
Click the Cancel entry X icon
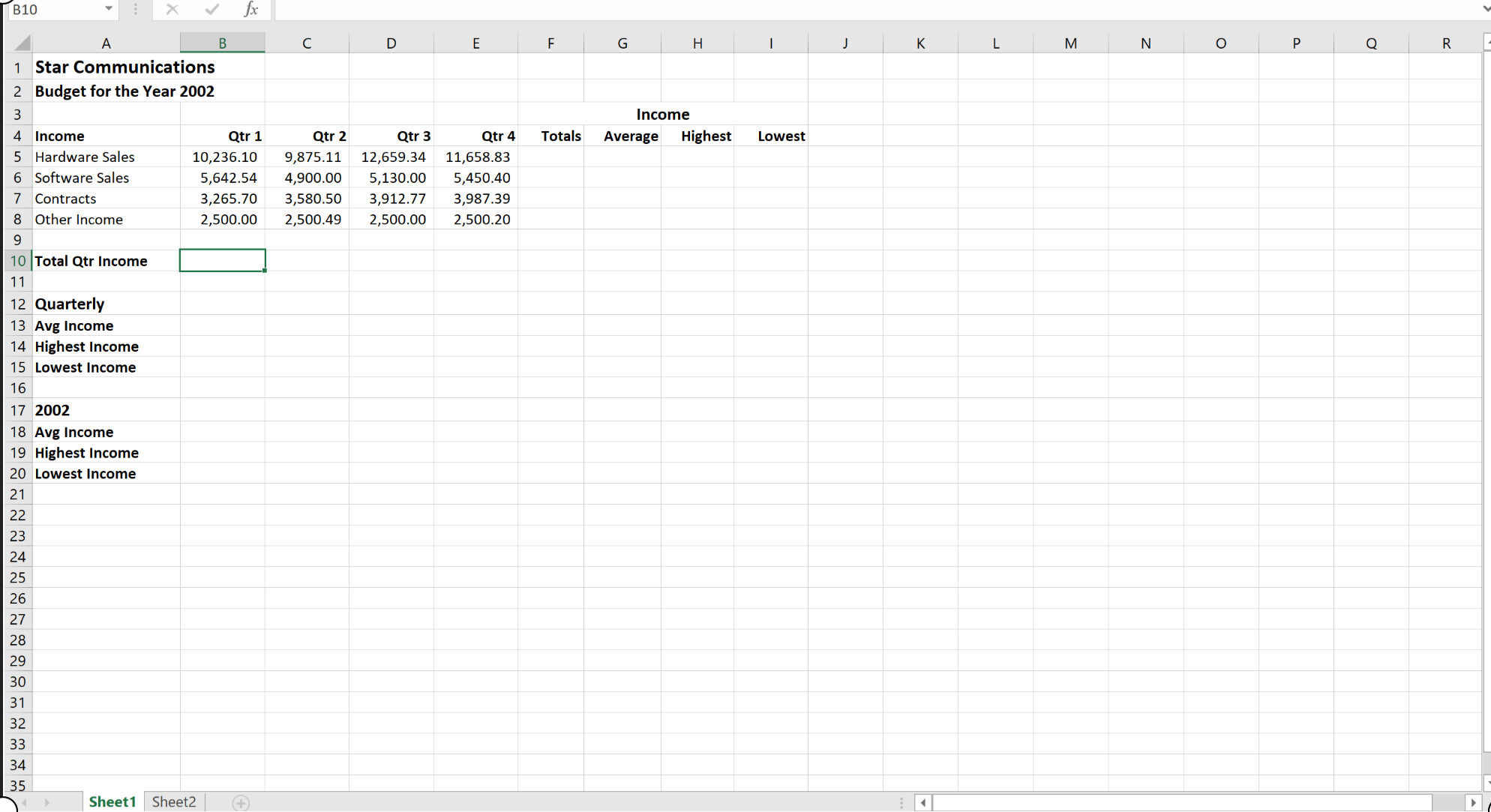pyautogui.click(x=172, y=9)
